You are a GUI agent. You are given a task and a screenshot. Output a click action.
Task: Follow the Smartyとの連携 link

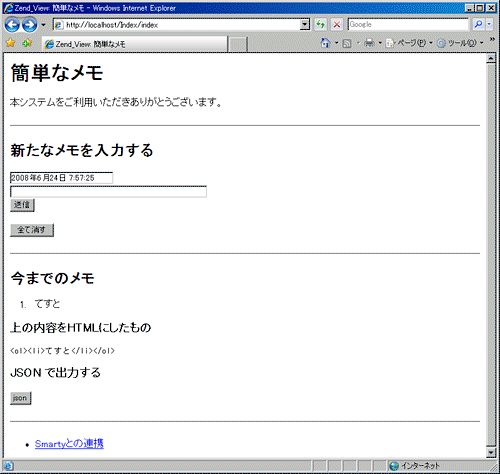[x=69, y=444]
